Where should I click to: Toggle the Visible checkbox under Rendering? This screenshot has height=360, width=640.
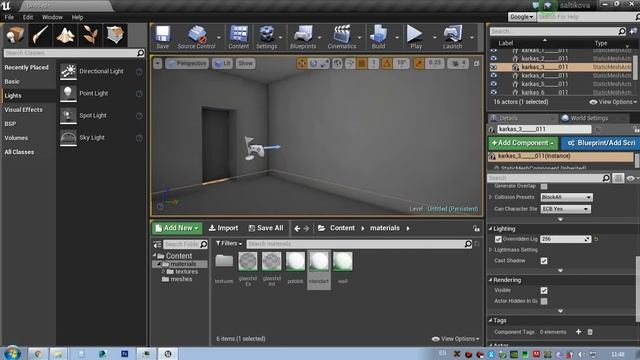click(x=544, y=291)
